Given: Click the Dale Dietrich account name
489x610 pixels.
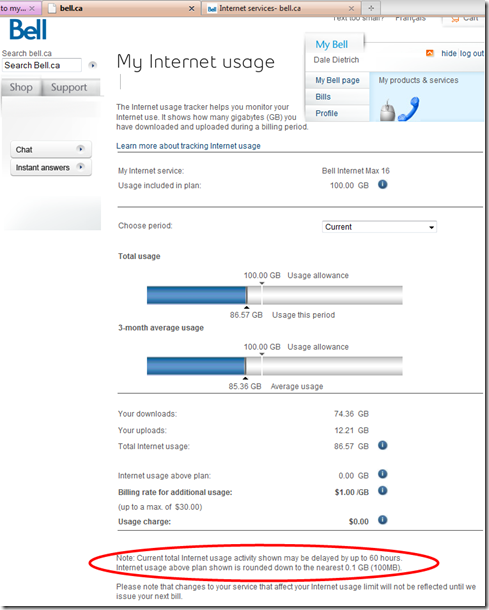Looking at the screenshot, I should (x=337, y=60).
